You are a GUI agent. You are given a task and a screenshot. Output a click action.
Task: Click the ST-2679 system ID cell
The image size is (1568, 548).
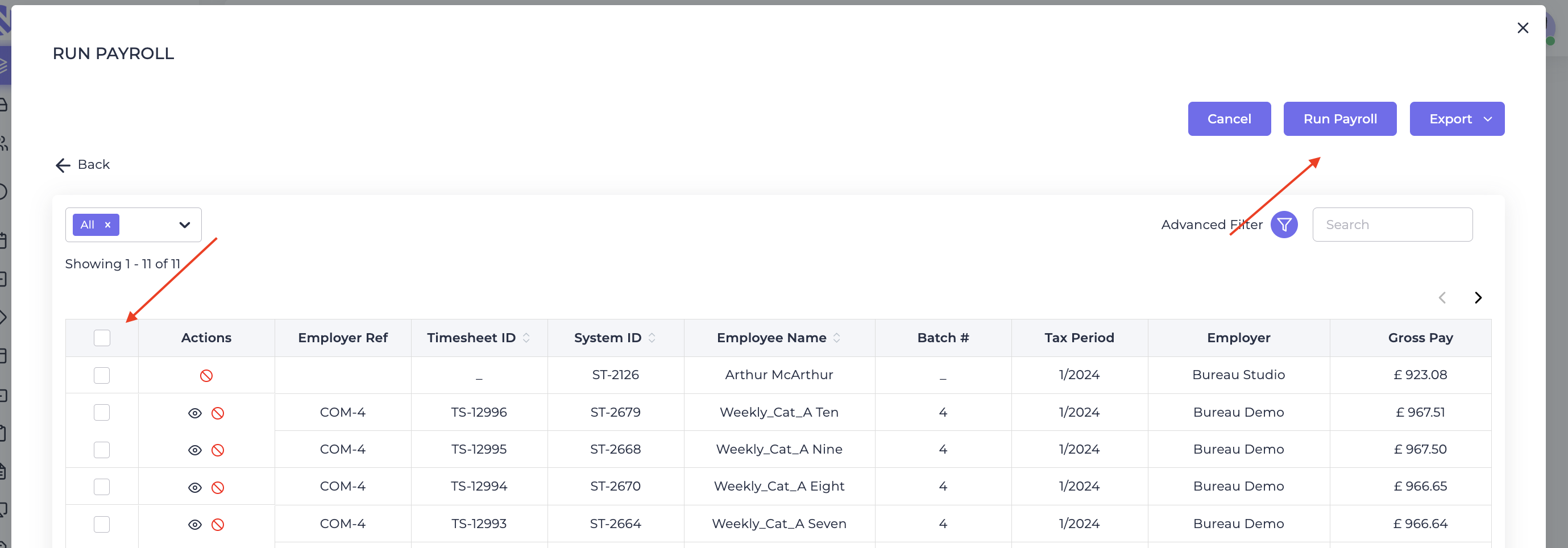pyautogui.click(x=615, y=412)
